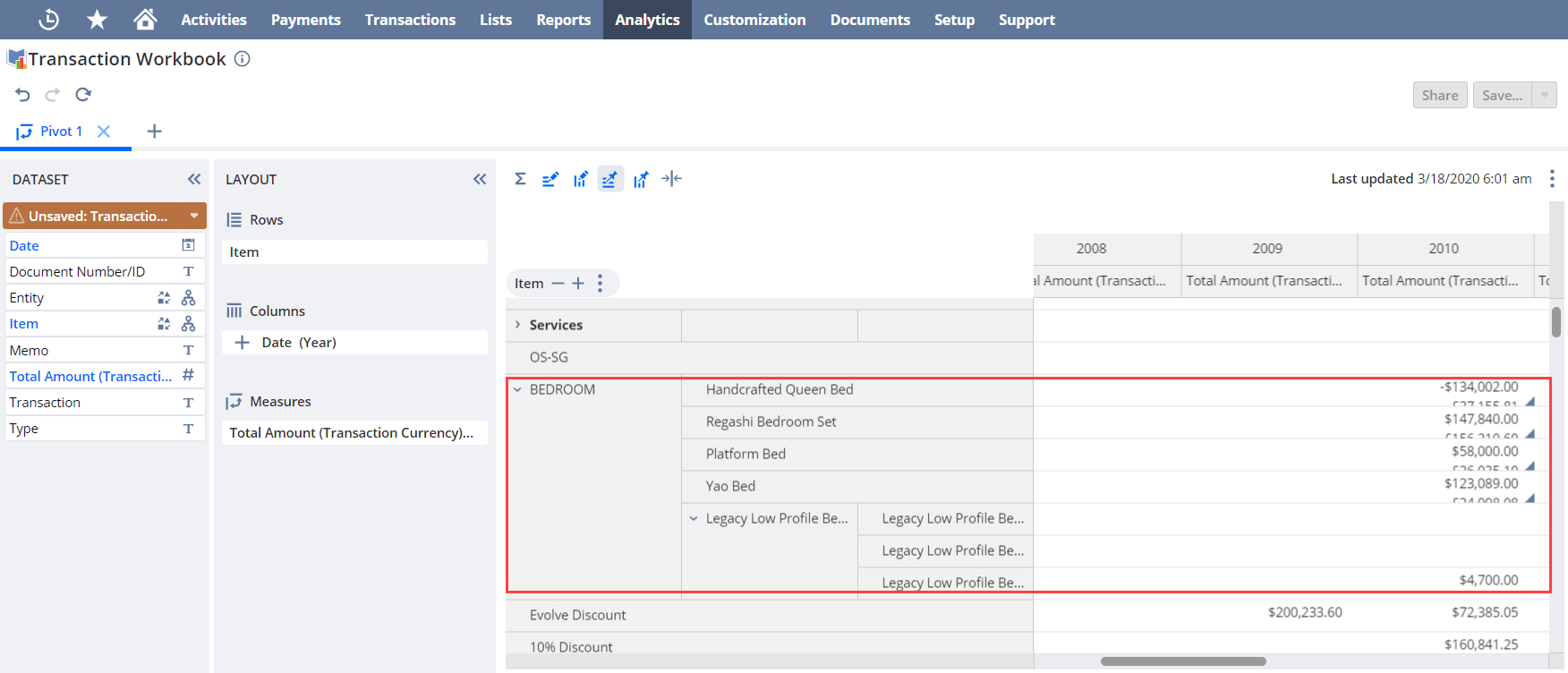Select the Handcrafted Queen Bed row
This screenshot has width=1568, height=673.
[x=856, y=389]
